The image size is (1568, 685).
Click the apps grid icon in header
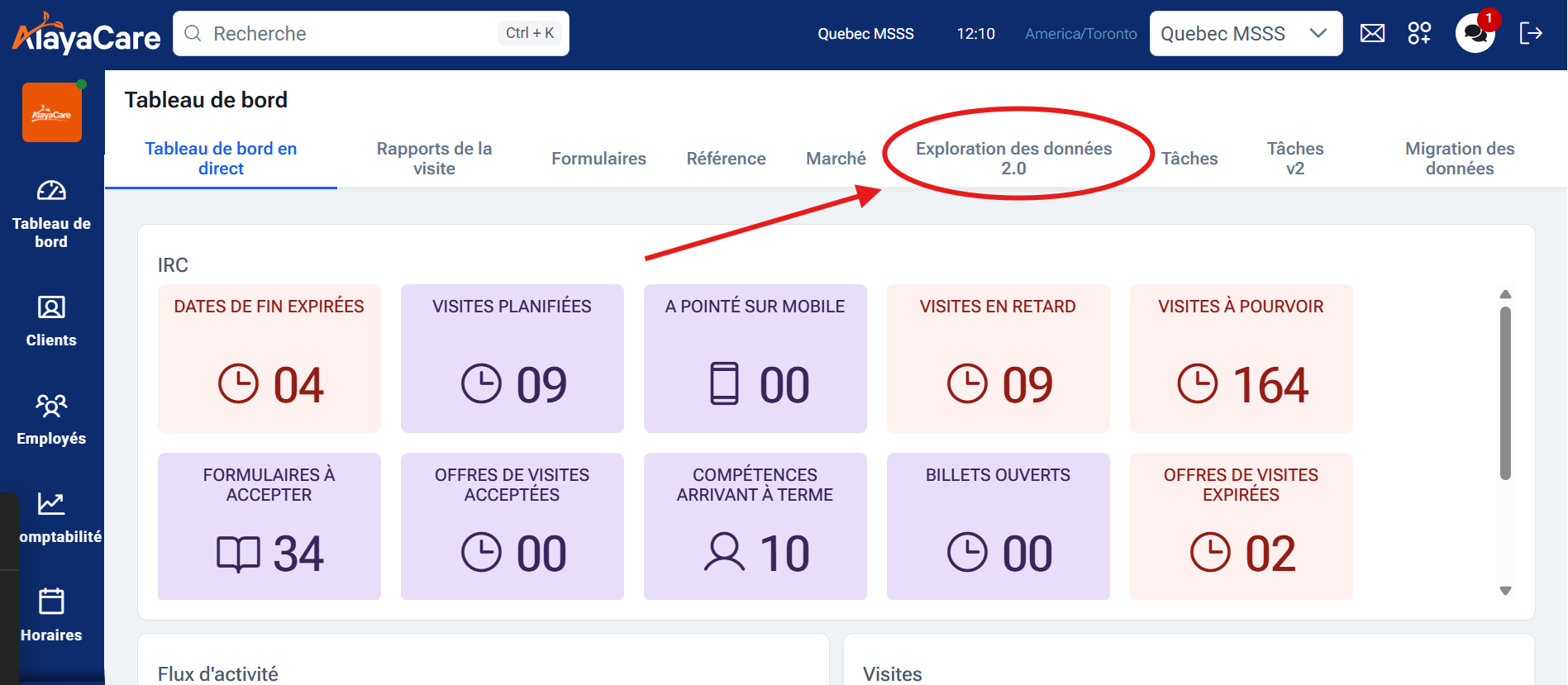[1419, 33]
